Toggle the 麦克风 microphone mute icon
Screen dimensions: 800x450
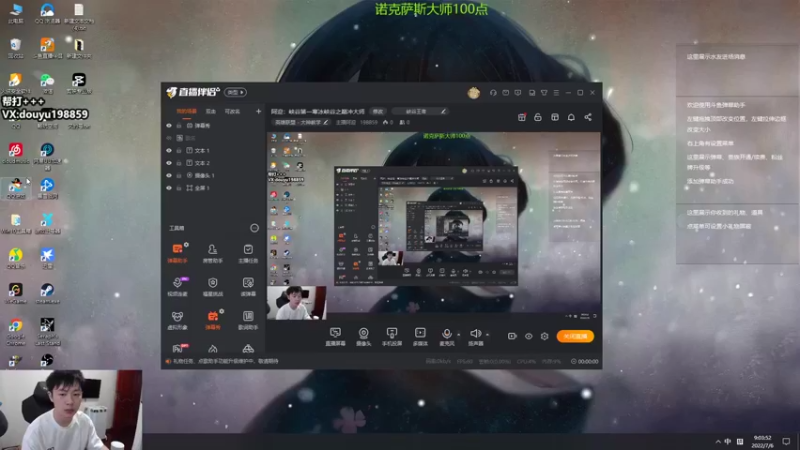[x=446, y=336]
